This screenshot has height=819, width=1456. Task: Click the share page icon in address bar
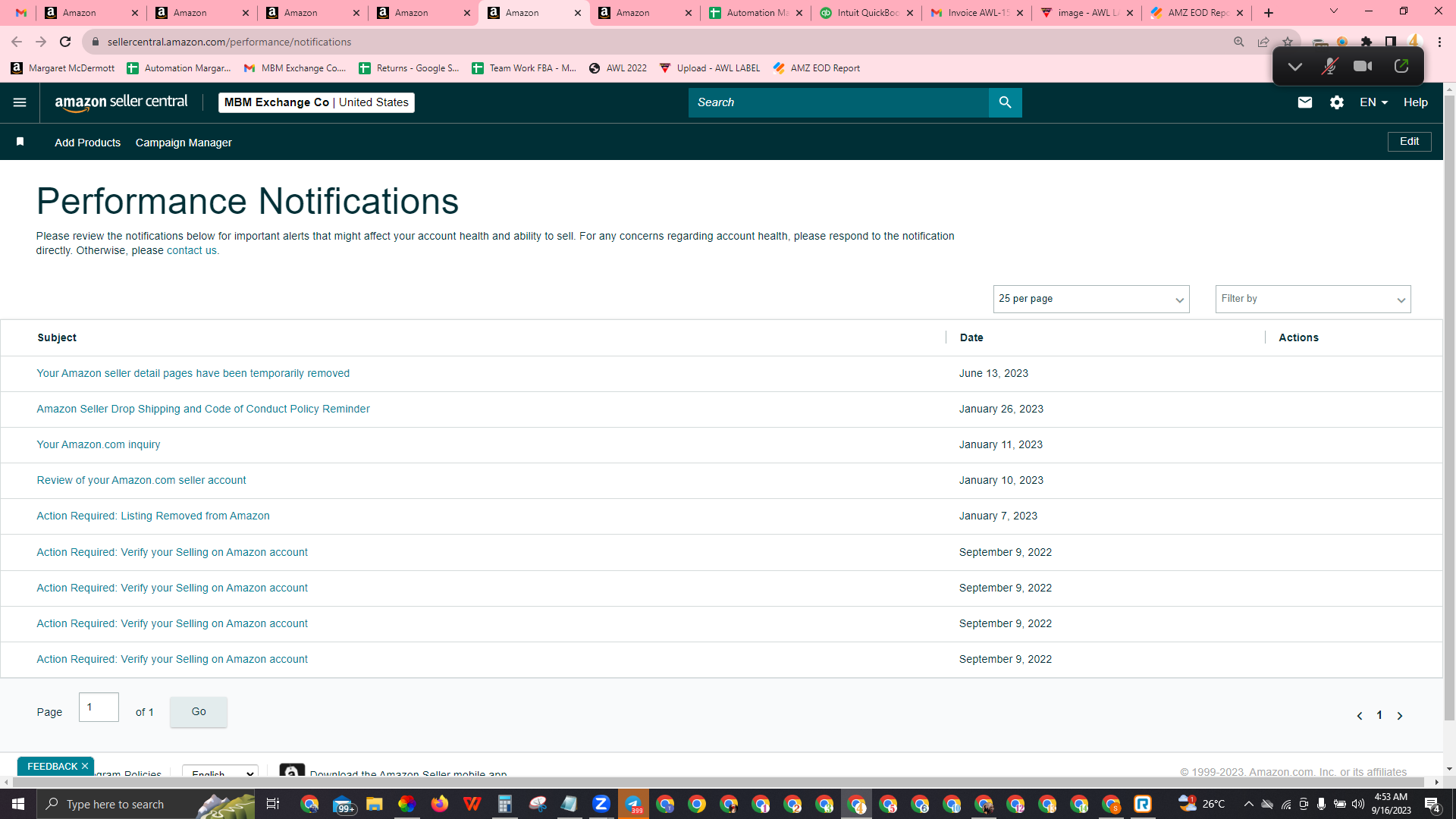(x=1263, y=42)
